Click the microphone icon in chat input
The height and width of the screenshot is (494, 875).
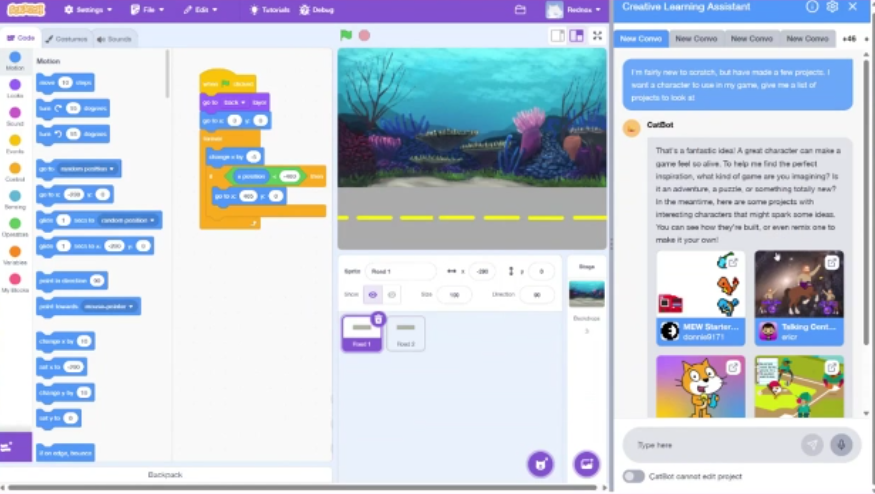point(841,445)
